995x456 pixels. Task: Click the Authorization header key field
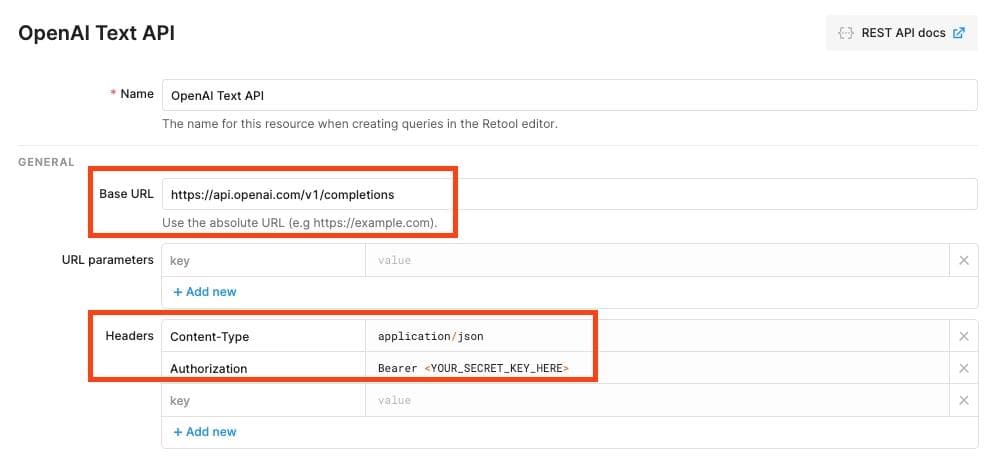(x=263, y=368)
